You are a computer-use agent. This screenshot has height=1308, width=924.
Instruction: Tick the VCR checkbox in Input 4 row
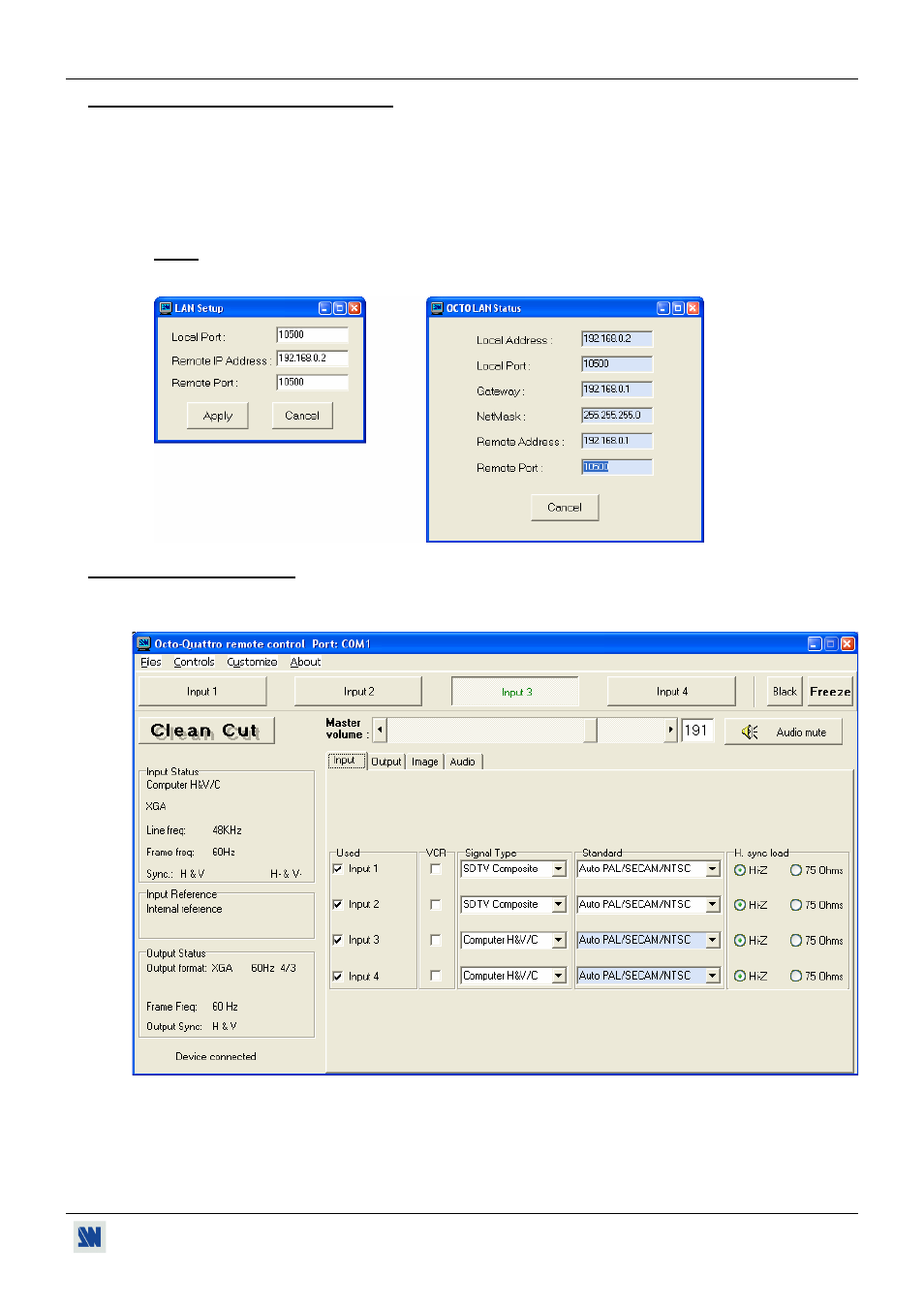[436, 976]
